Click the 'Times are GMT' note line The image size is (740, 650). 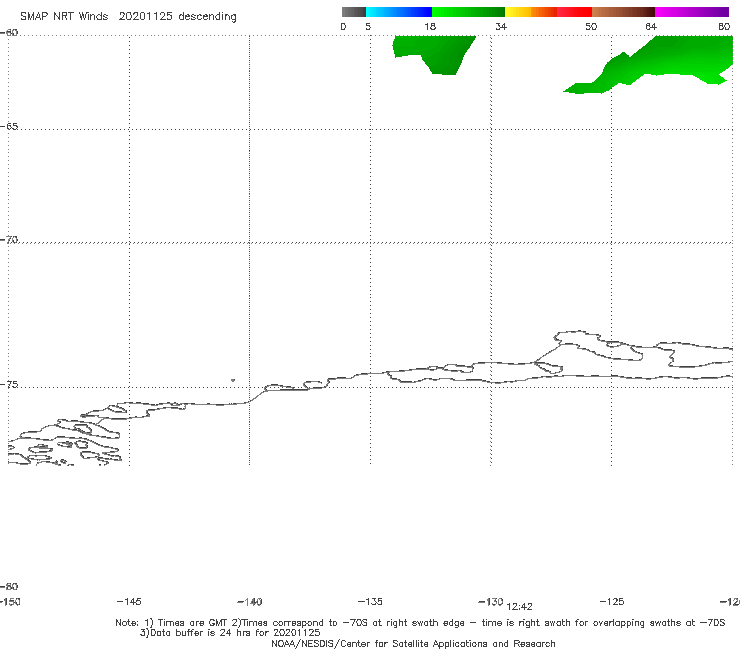(x=420, y=623)
